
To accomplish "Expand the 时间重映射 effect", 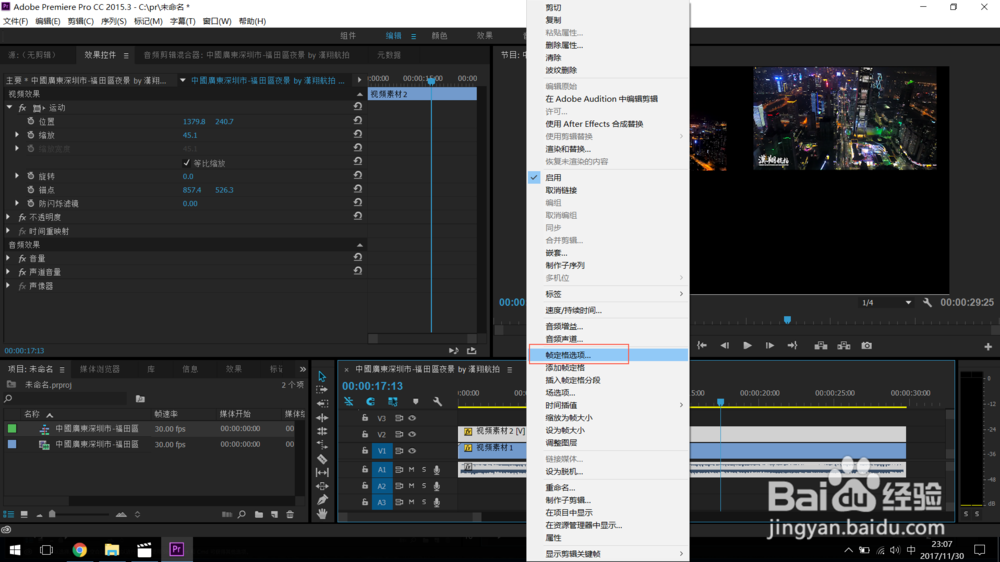I will 8,231.
